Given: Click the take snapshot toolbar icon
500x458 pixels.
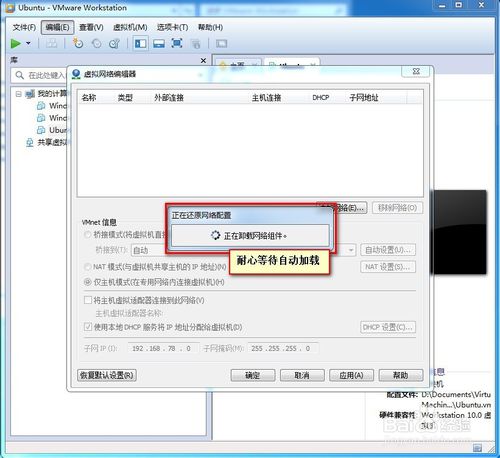Looking at the screenshot, I should 78,43.
